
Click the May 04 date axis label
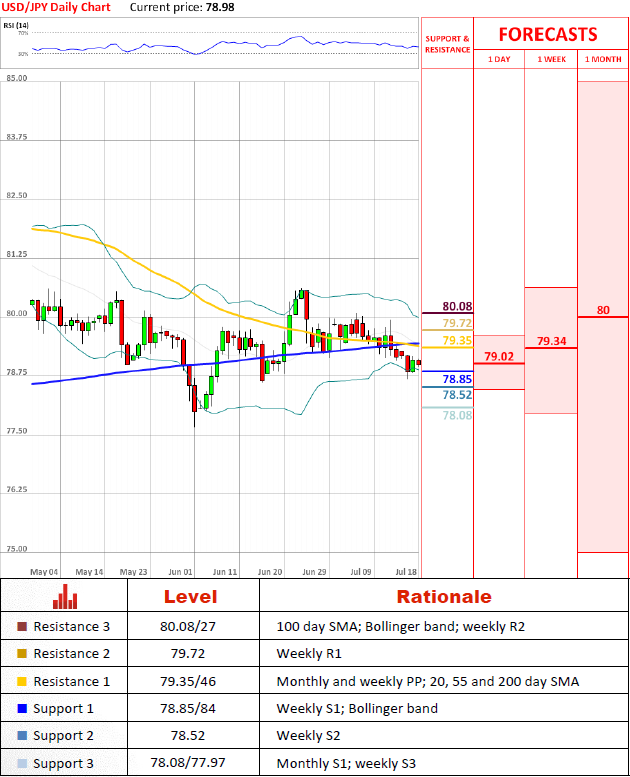pyautogui.click(x=44, y=572)
